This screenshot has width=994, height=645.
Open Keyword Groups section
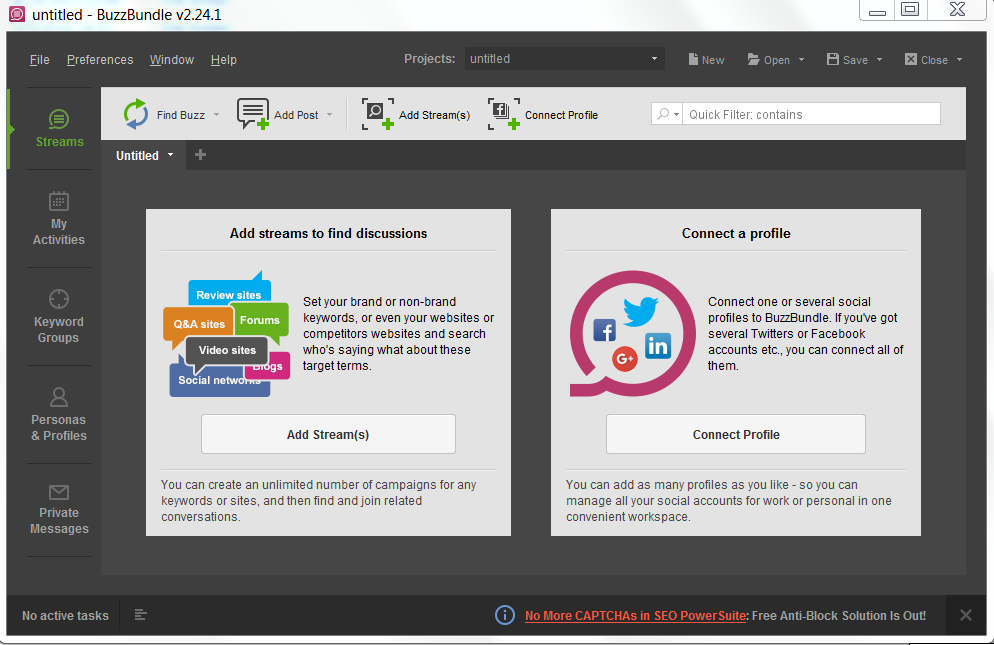click(59, 316)
